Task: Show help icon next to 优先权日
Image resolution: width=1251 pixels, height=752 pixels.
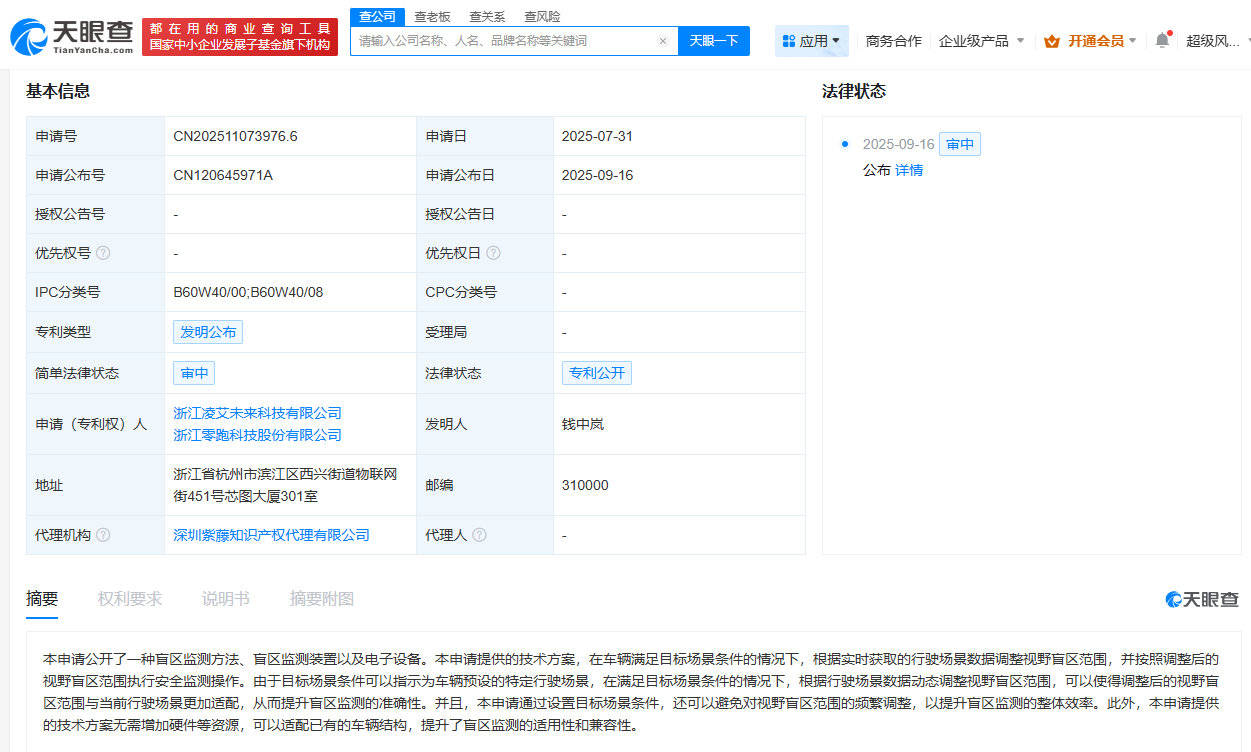Action: point(493,253)
